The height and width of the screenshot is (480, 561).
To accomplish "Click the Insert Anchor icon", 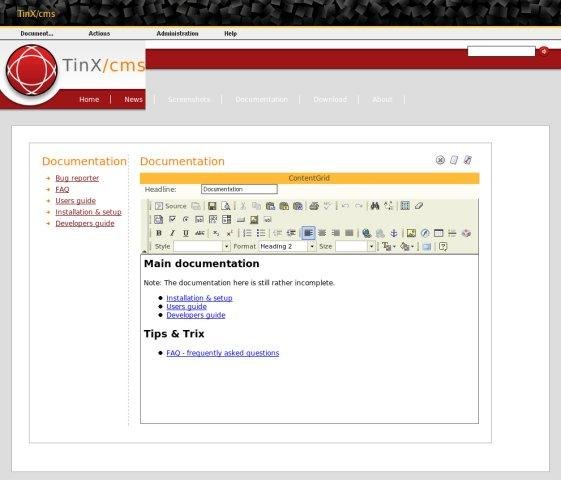I will 394,233.
